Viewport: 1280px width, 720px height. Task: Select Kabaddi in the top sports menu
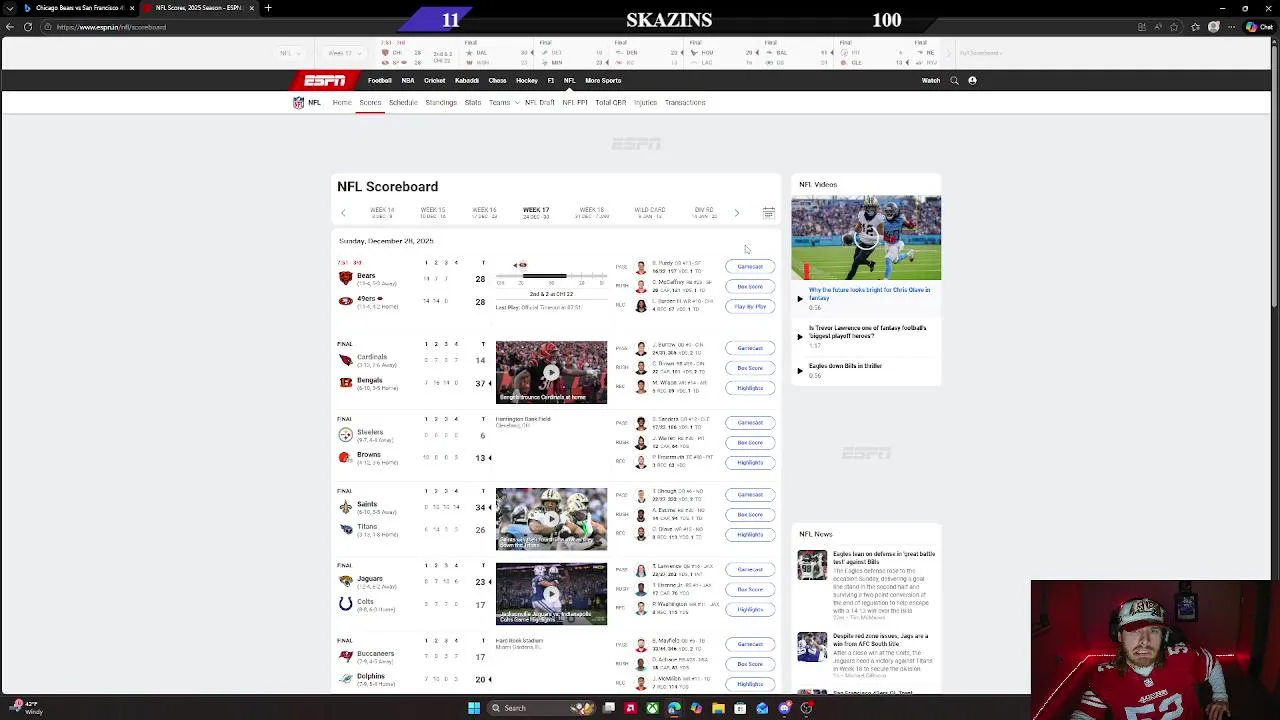coord(467,80)
